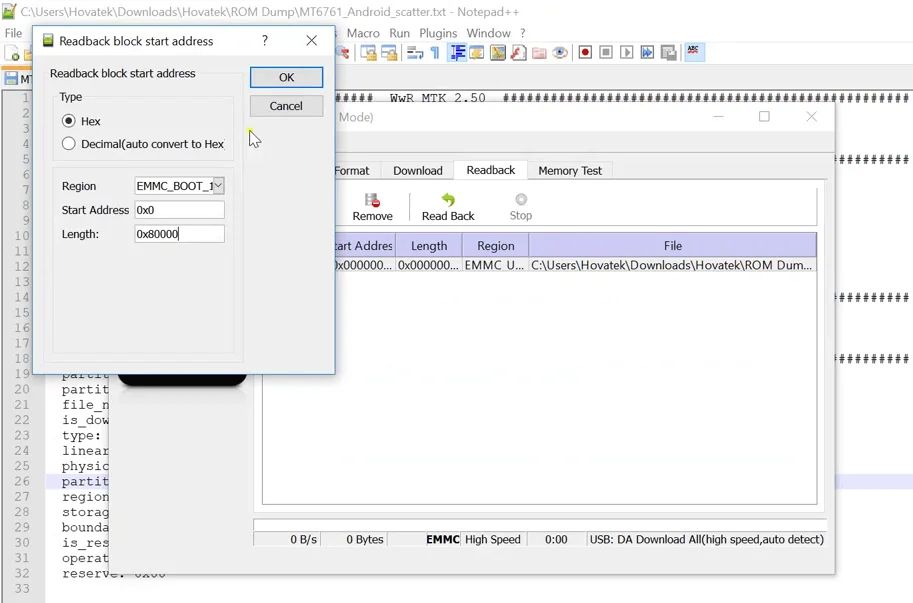Click 'USB: DA Download All' status text

point(706,540)
